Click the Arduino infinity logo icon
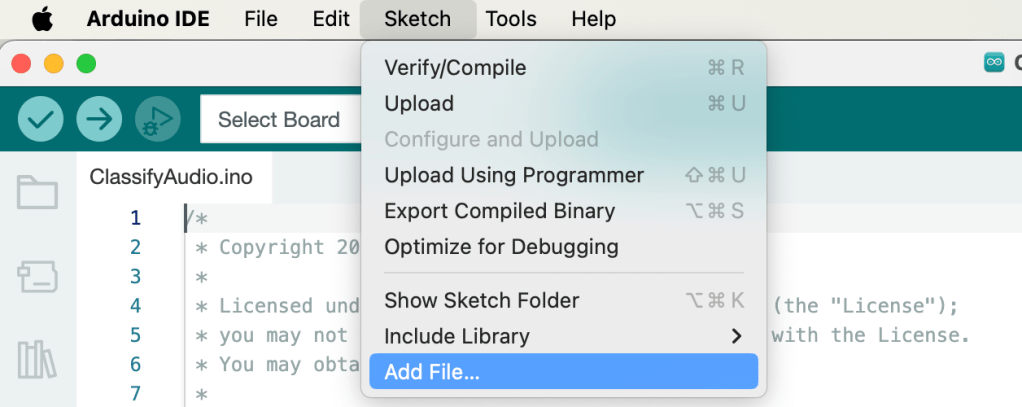 point(994,63)
